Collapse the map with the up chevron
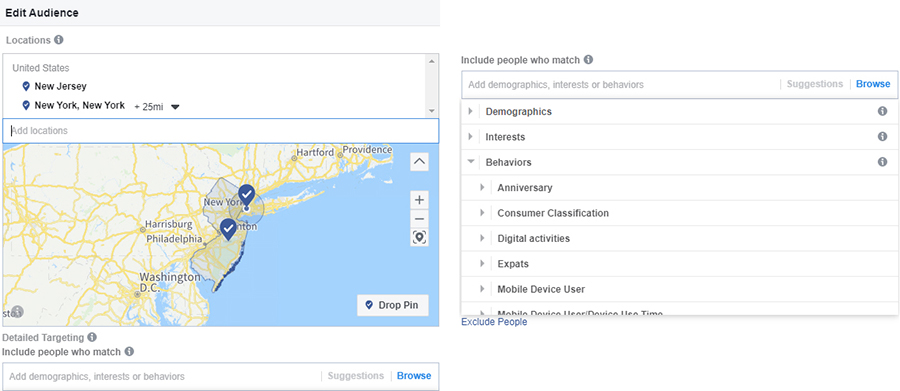Screen dimensions: 900x391 (x=420, y=162)
